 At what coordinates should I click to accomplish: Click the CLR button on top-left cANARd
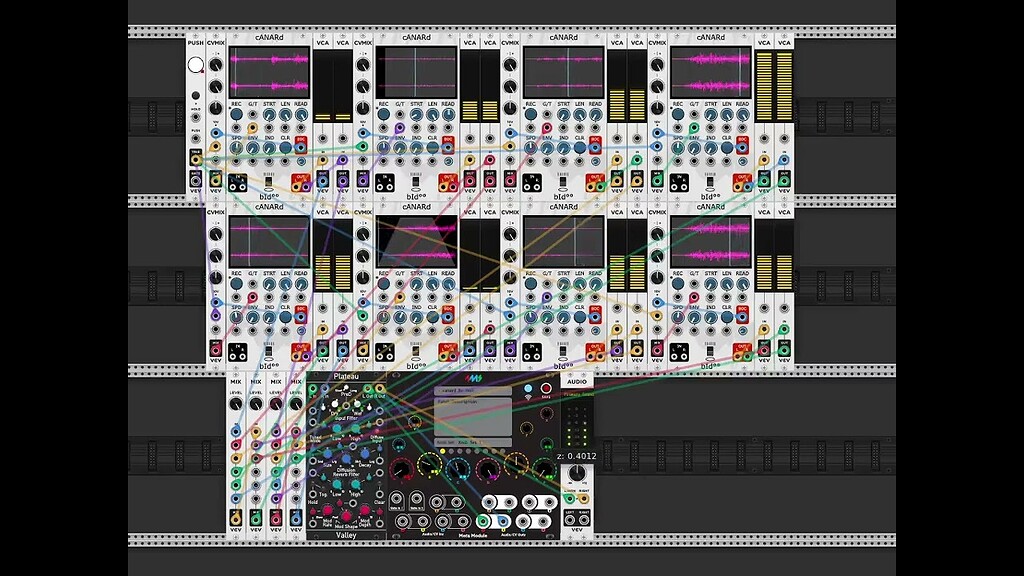tap(285, 148)
